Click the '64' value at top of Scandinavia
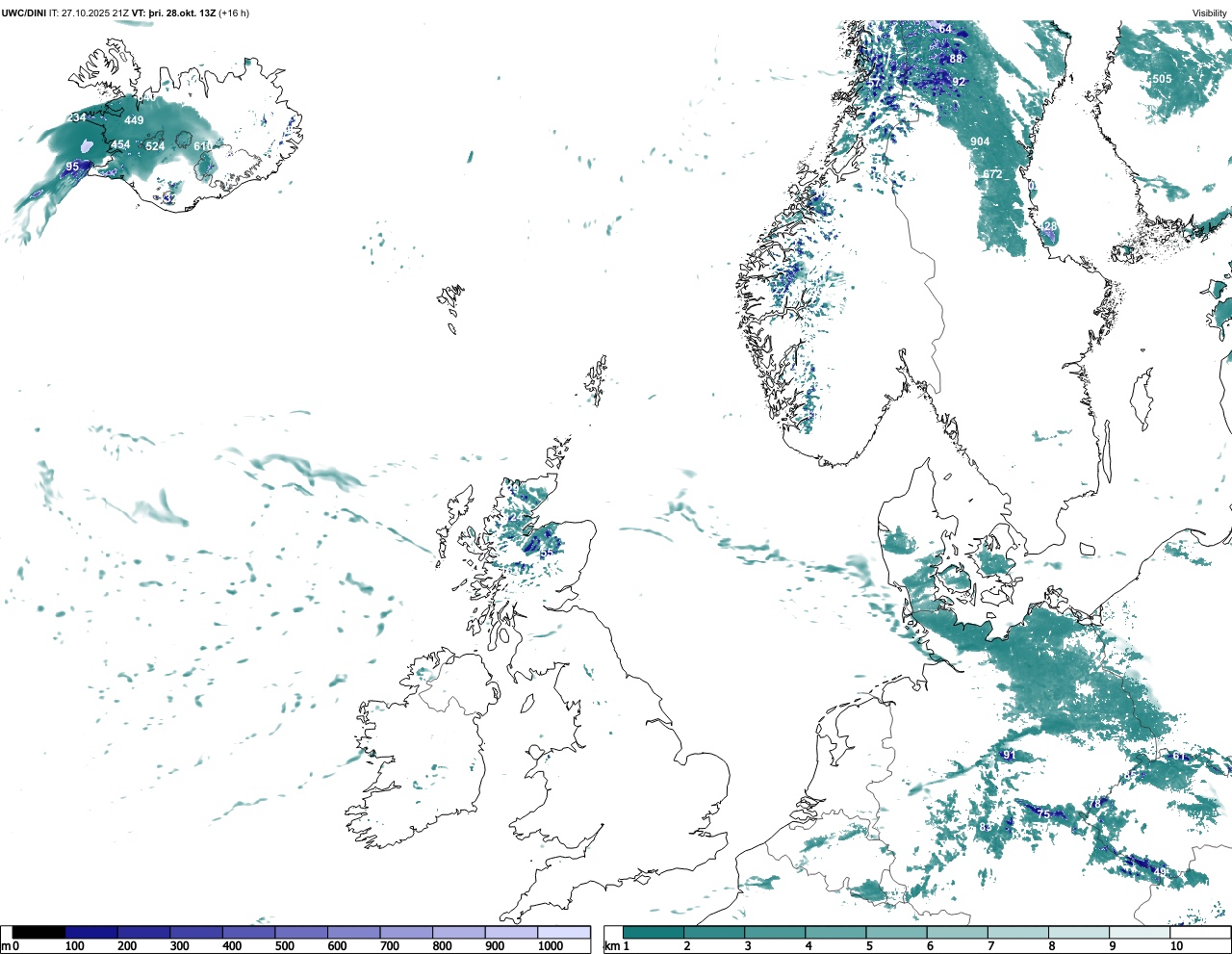1232x954 pixels. click(x=945, y=29)
